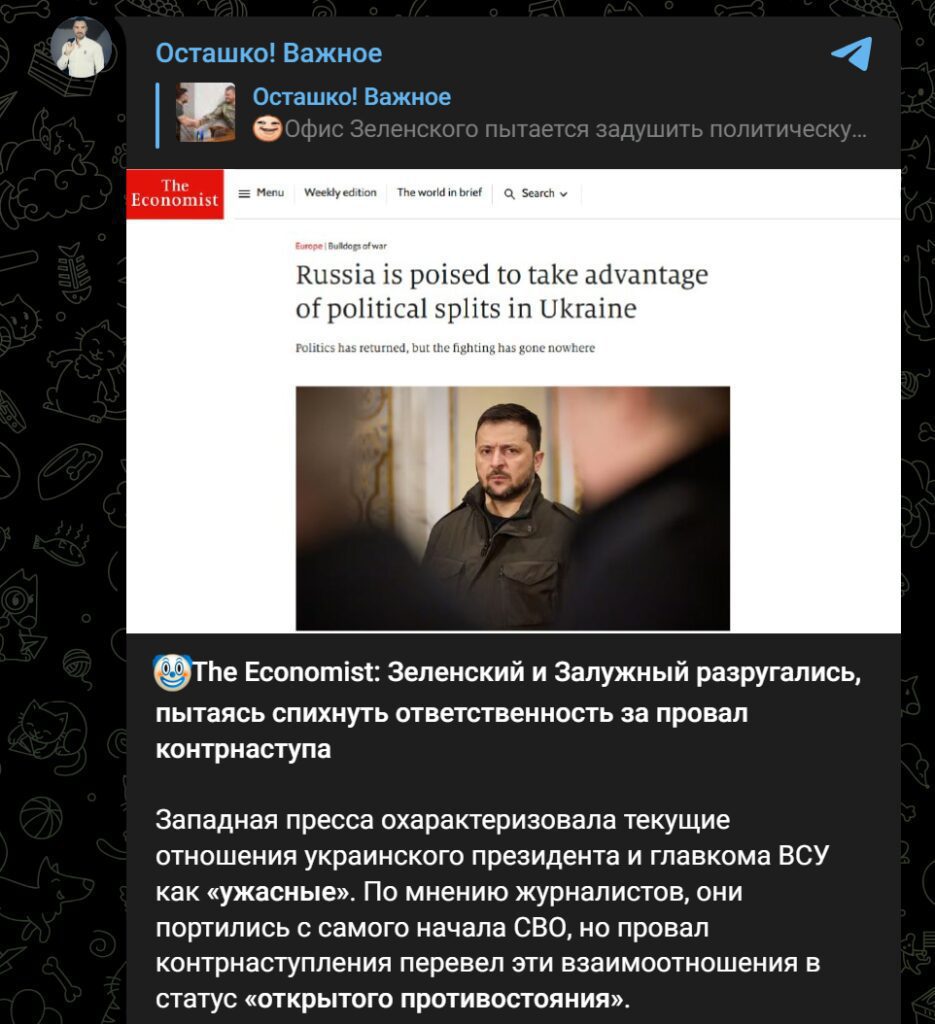Viewport: 935px width, 1024px height.
Task: Click the smirking emoji in reply preview
Action: (x=268, y=129)
